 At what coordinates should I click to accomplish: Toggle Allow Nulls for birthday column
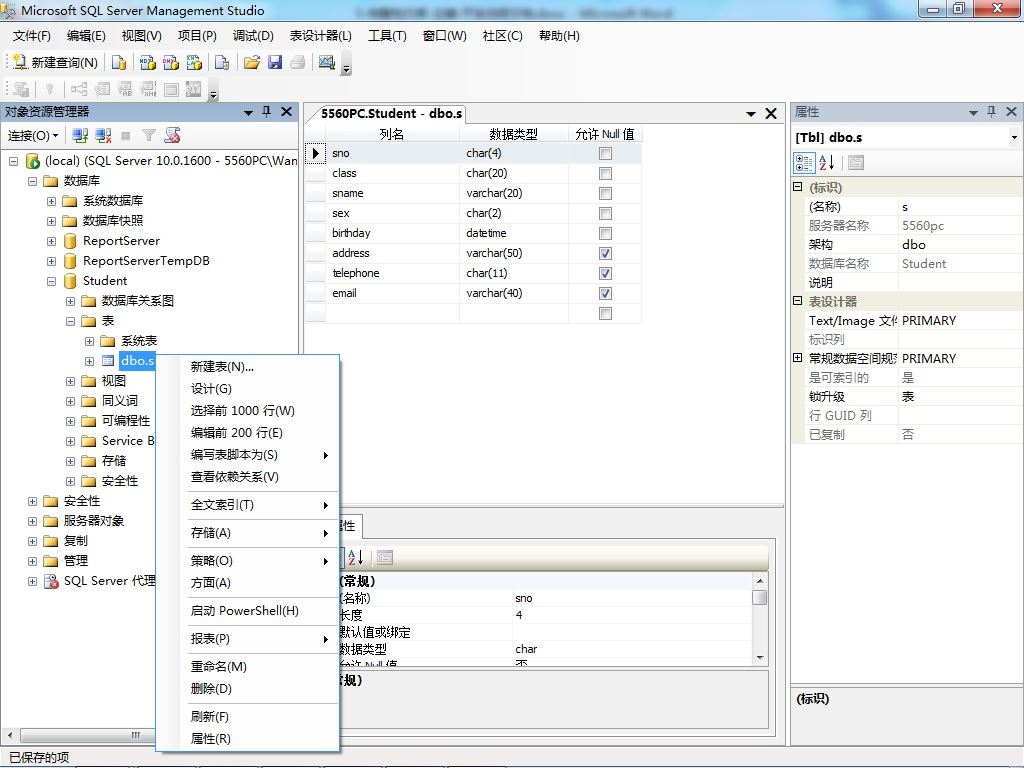pyautogui.click(x=605, y=233)
